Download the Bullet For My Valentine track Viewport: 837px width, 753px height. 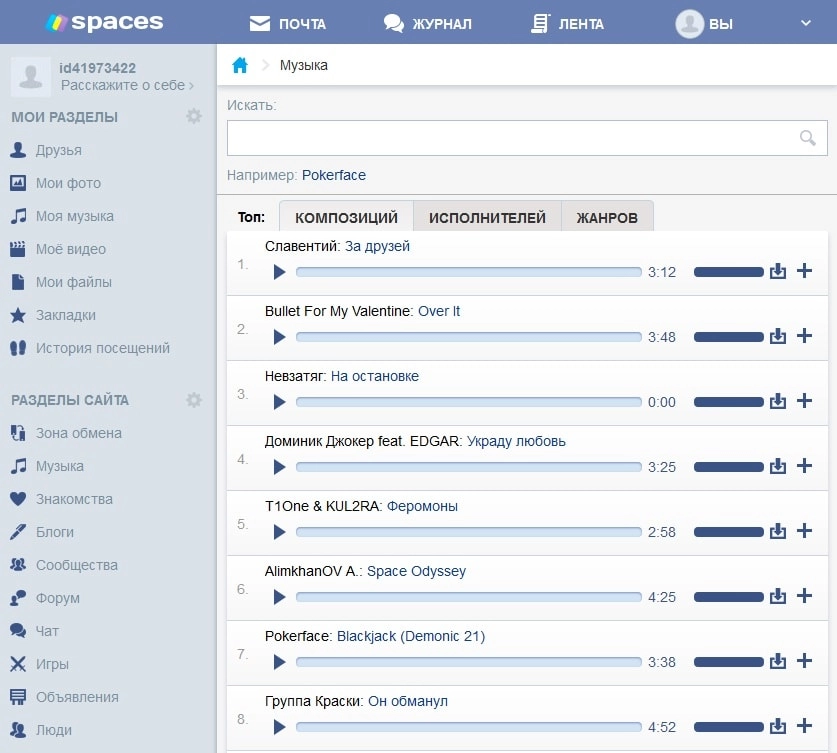pos(778,336)
